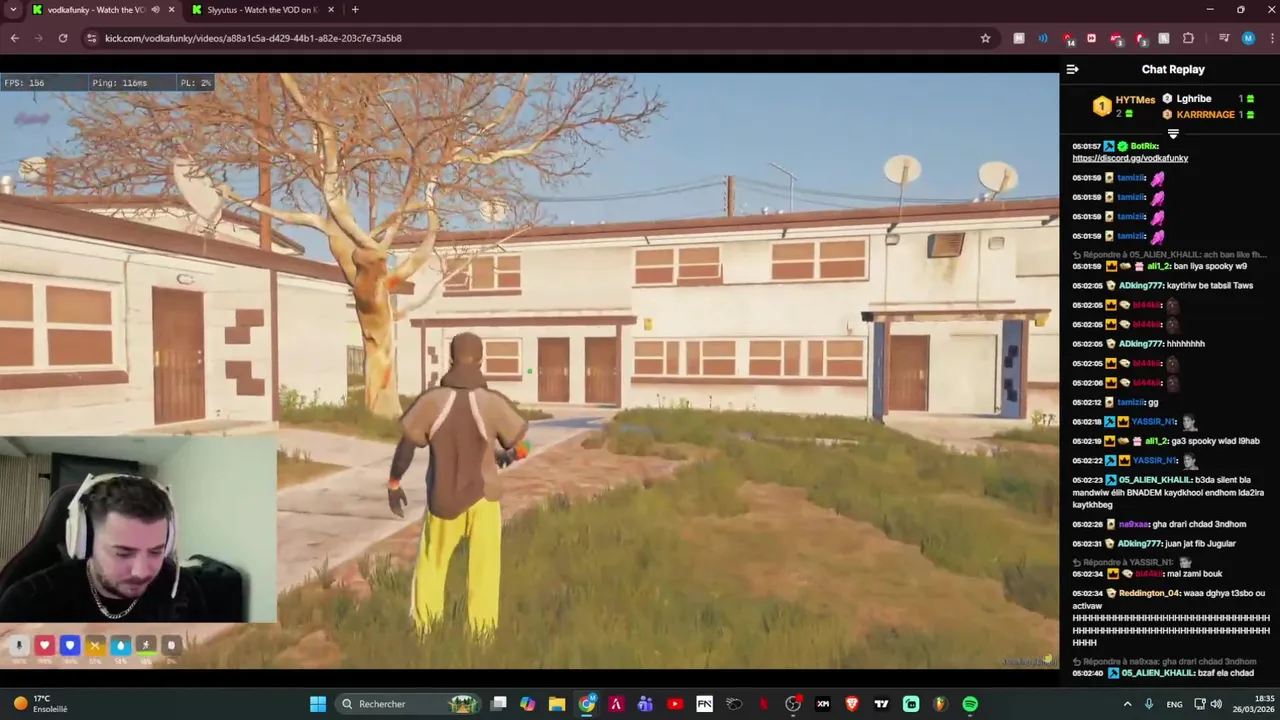Click gifter KARRRNAGE in the leaderboard
The image size is (1280, 720).
point(1205,115)
